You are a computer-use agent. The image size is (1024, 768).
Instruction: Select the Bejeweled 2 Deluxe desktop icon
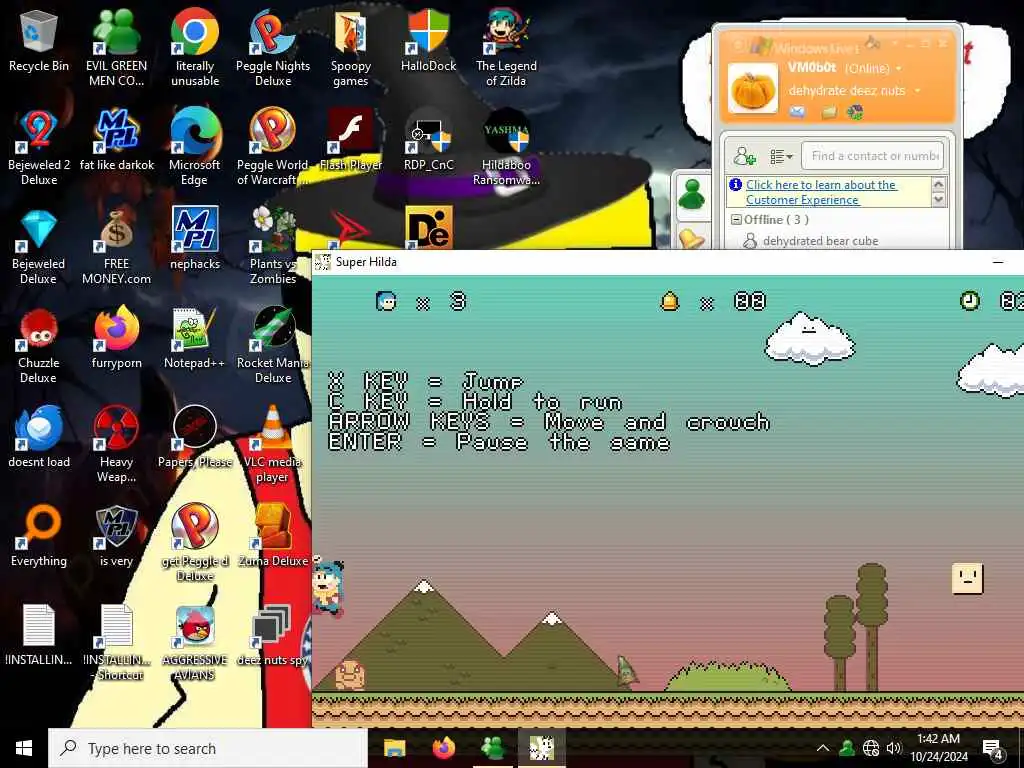click(x=39, y=147)
